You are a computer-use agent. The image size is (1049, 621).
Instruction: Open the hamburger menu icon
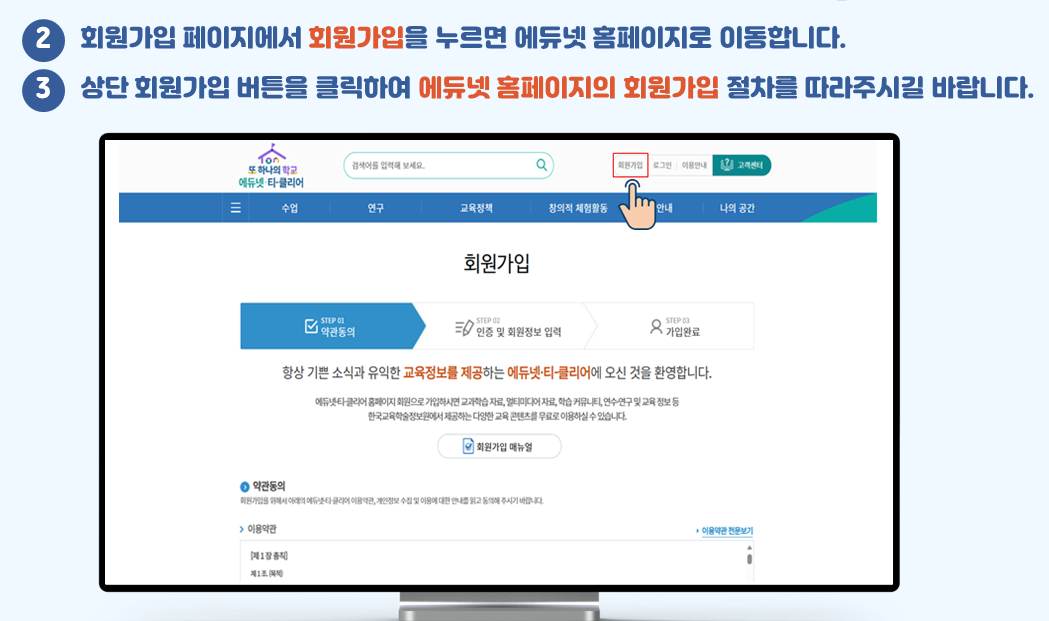pos(235,208)
